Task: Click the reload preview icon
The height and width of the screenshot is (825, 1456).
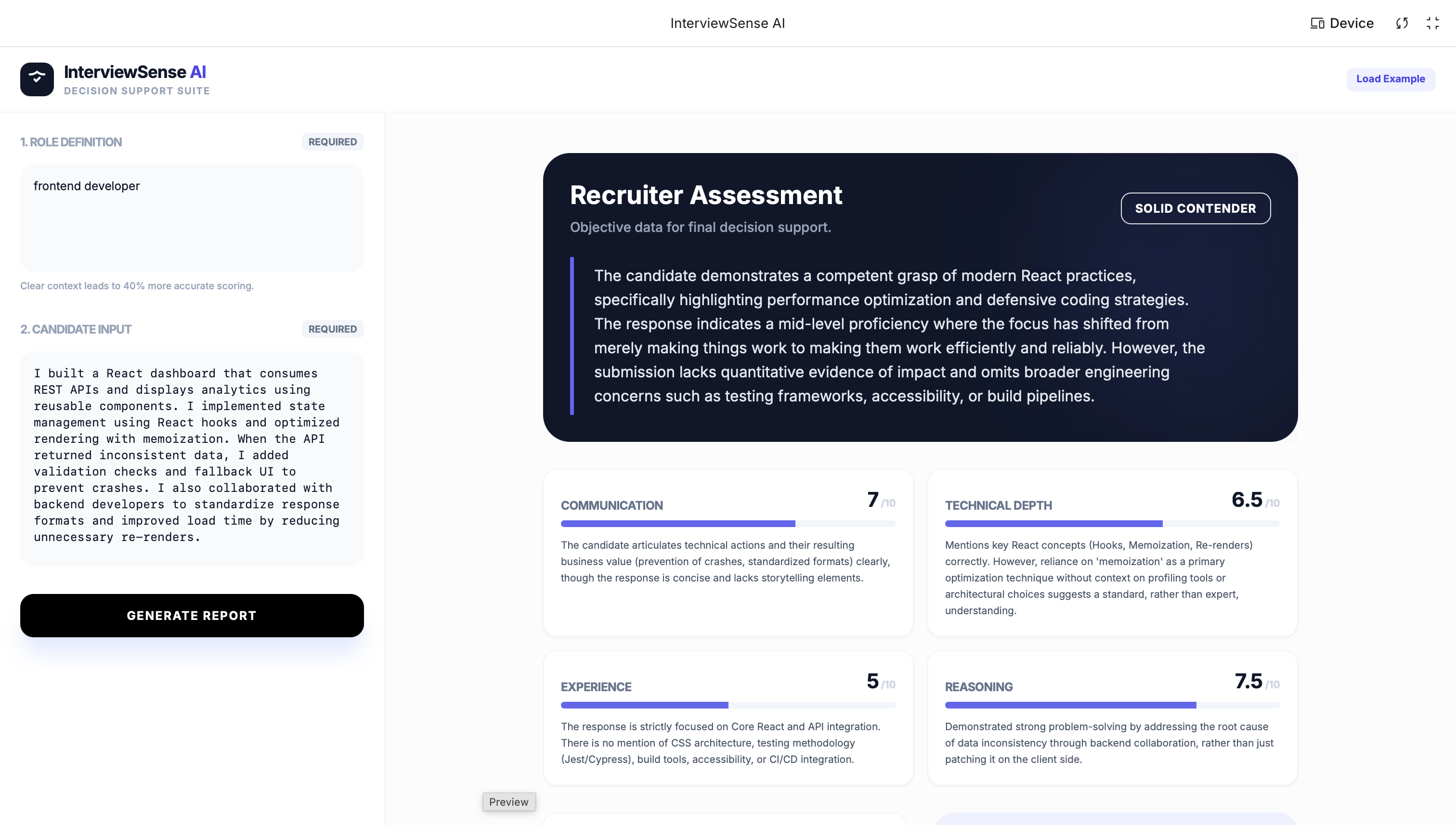Action: (x=1402, y=23)
